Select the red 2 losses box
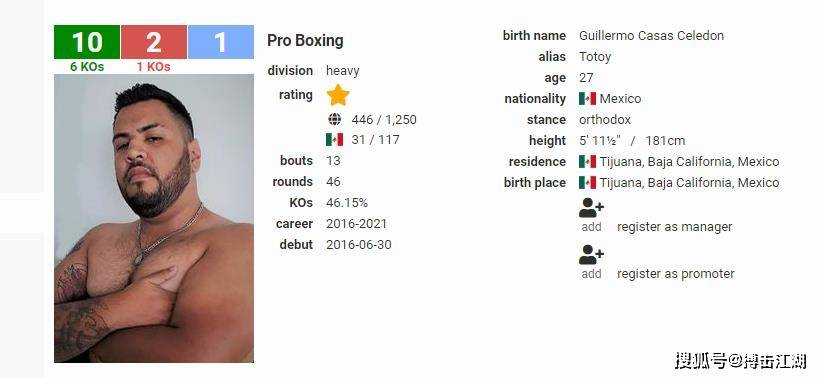Image resolution: width=823 pixels, height=378 pixels. pos(154,42)
